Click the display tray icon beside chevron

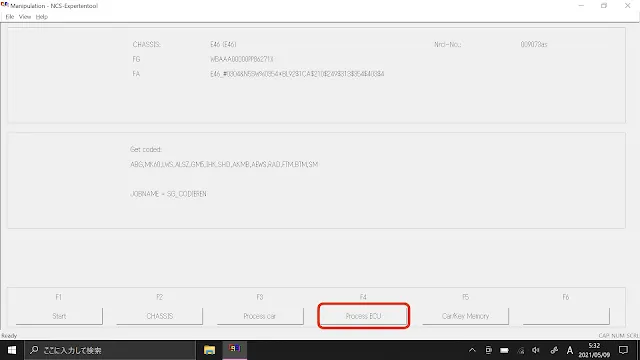coord(488,350)
